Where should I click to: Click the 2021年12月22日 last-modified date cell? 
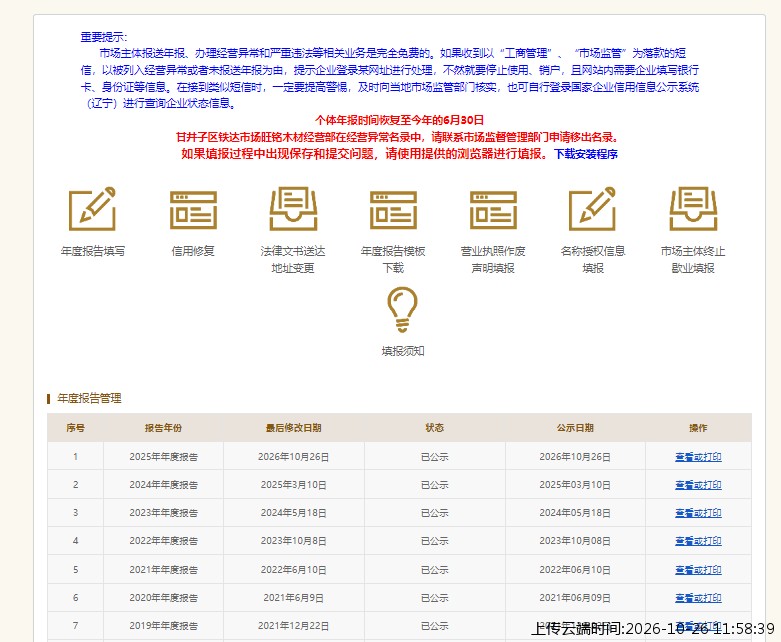pyautogui.click(x=293, y=626)
